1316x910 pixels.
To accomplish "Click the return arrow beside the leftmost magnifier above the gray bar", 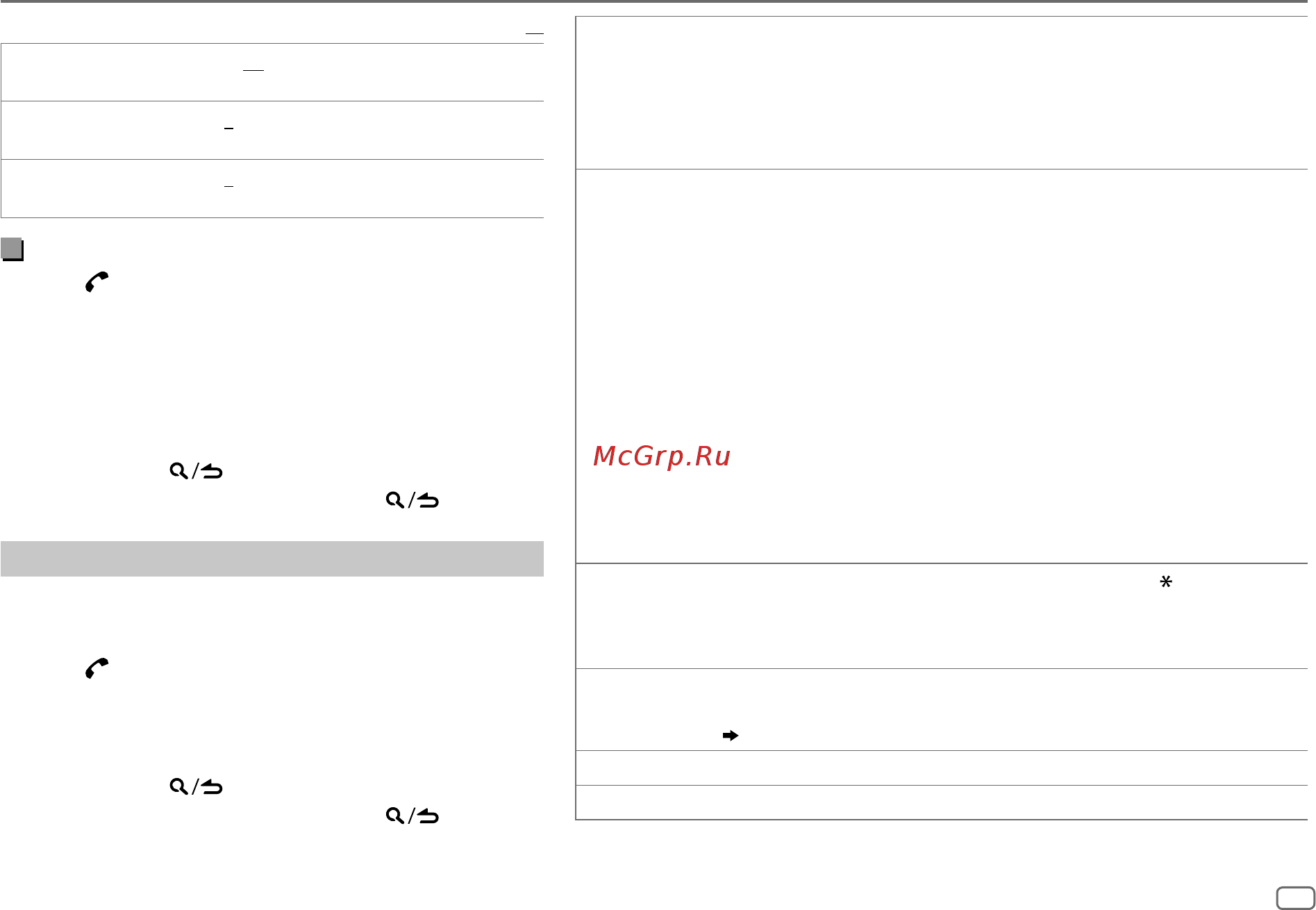I will pyautogui.click(x=212, y=472).
